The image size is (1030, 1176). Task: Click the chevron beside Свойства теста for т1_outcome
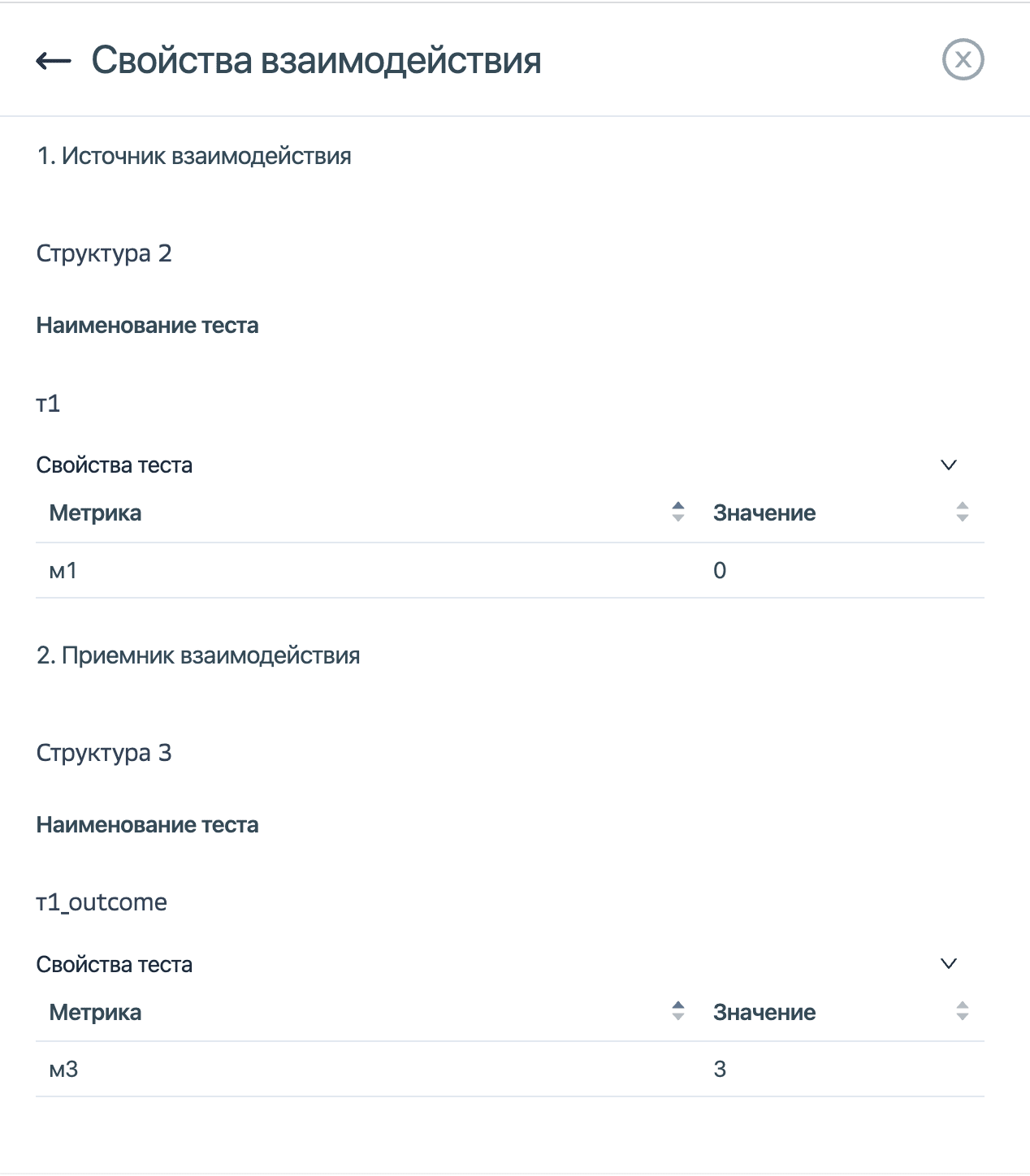[947, 964]
